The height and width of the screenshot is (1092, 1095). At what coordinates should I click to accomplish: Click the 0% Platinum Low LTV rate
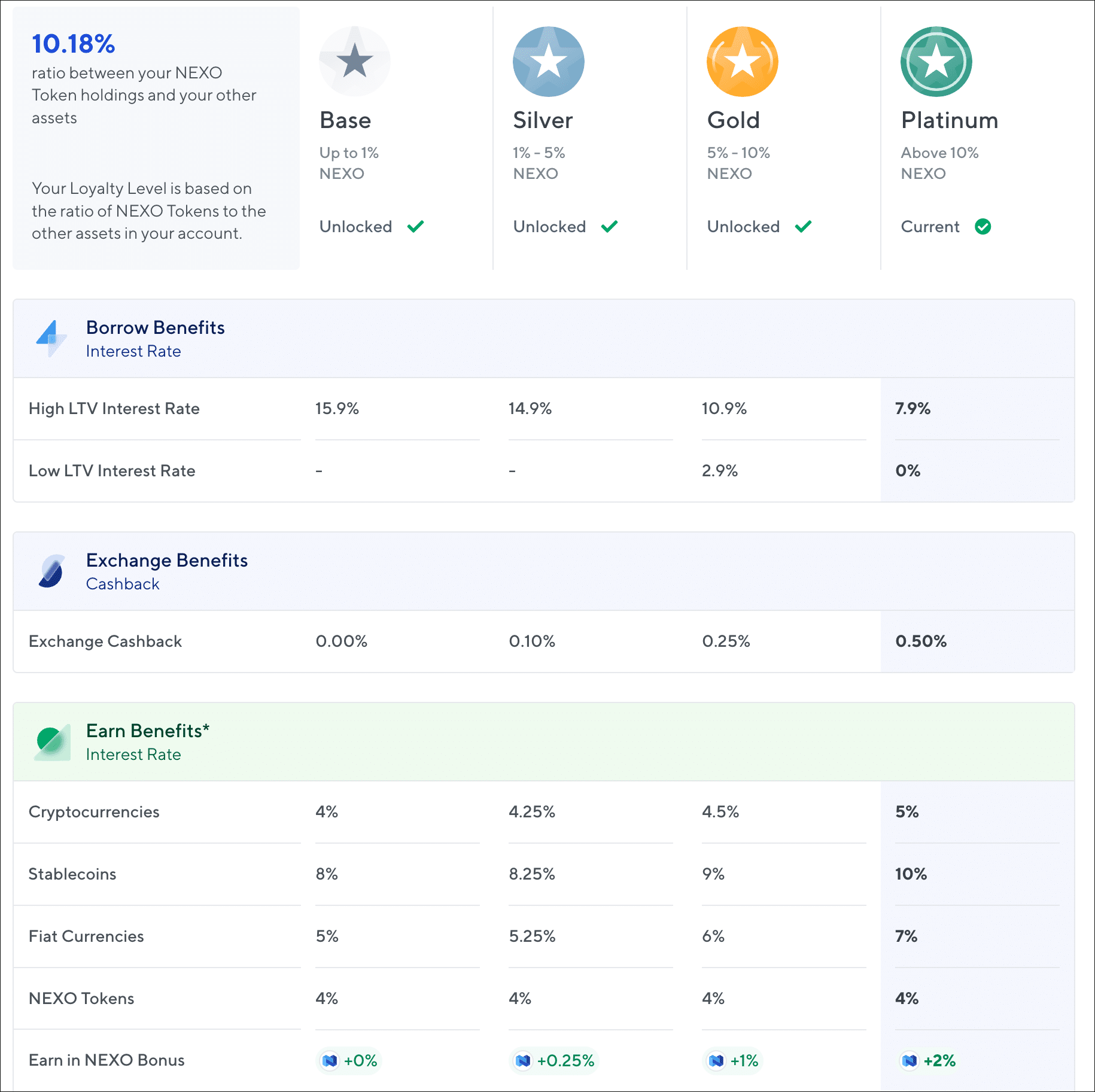pyautogui.click(x=908, y=471)
